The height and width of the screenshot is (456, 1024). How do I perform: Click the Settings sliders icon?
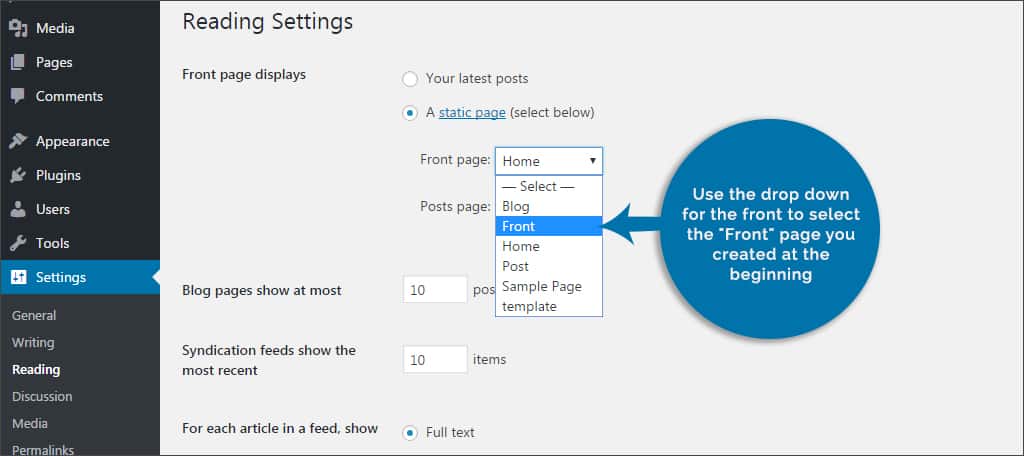(18, 277)
